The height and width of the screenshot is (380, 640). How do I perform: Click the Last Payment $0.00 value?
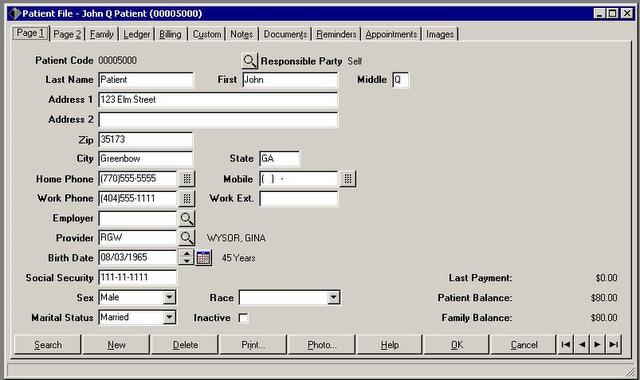(606, 278)
